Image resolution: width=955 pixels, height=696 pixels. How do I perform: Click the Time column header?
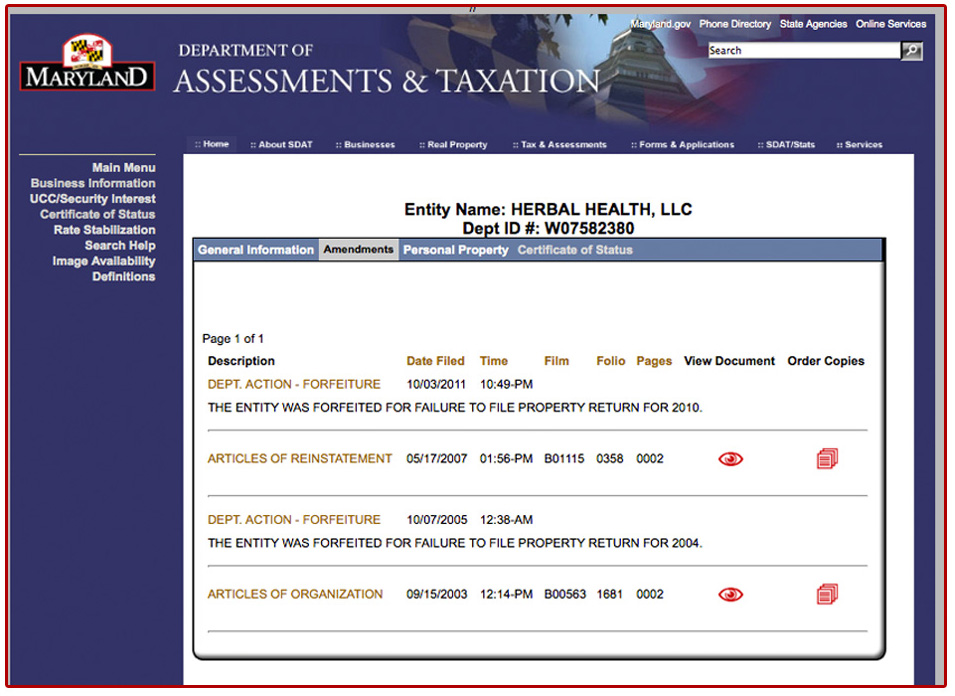494,361
